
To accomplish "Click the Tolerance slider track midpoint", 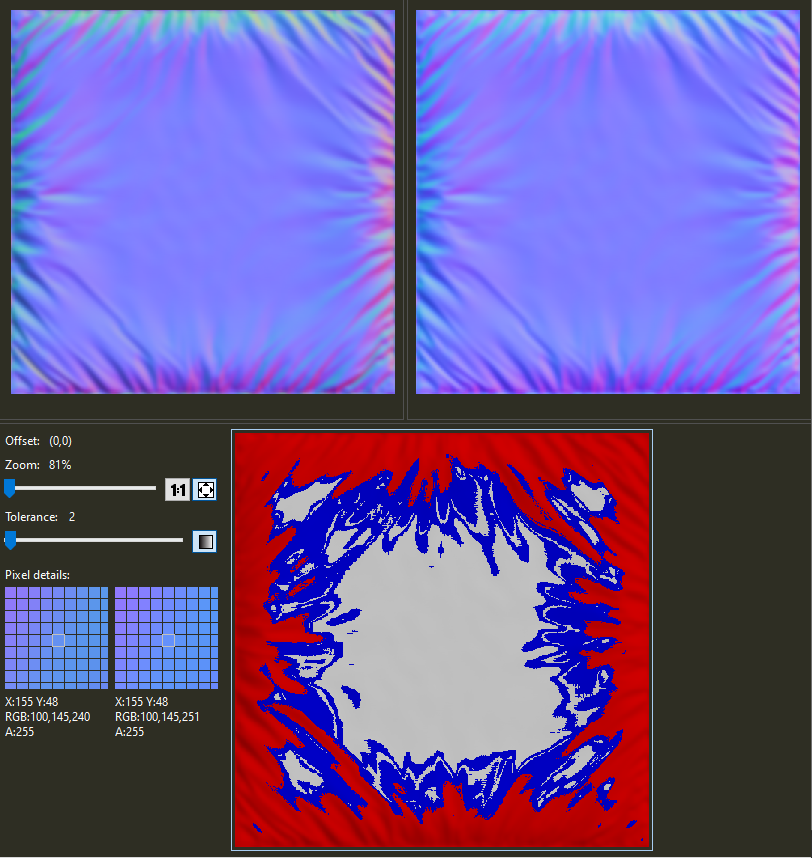I will pyautogui.click(x=94, y=540).
